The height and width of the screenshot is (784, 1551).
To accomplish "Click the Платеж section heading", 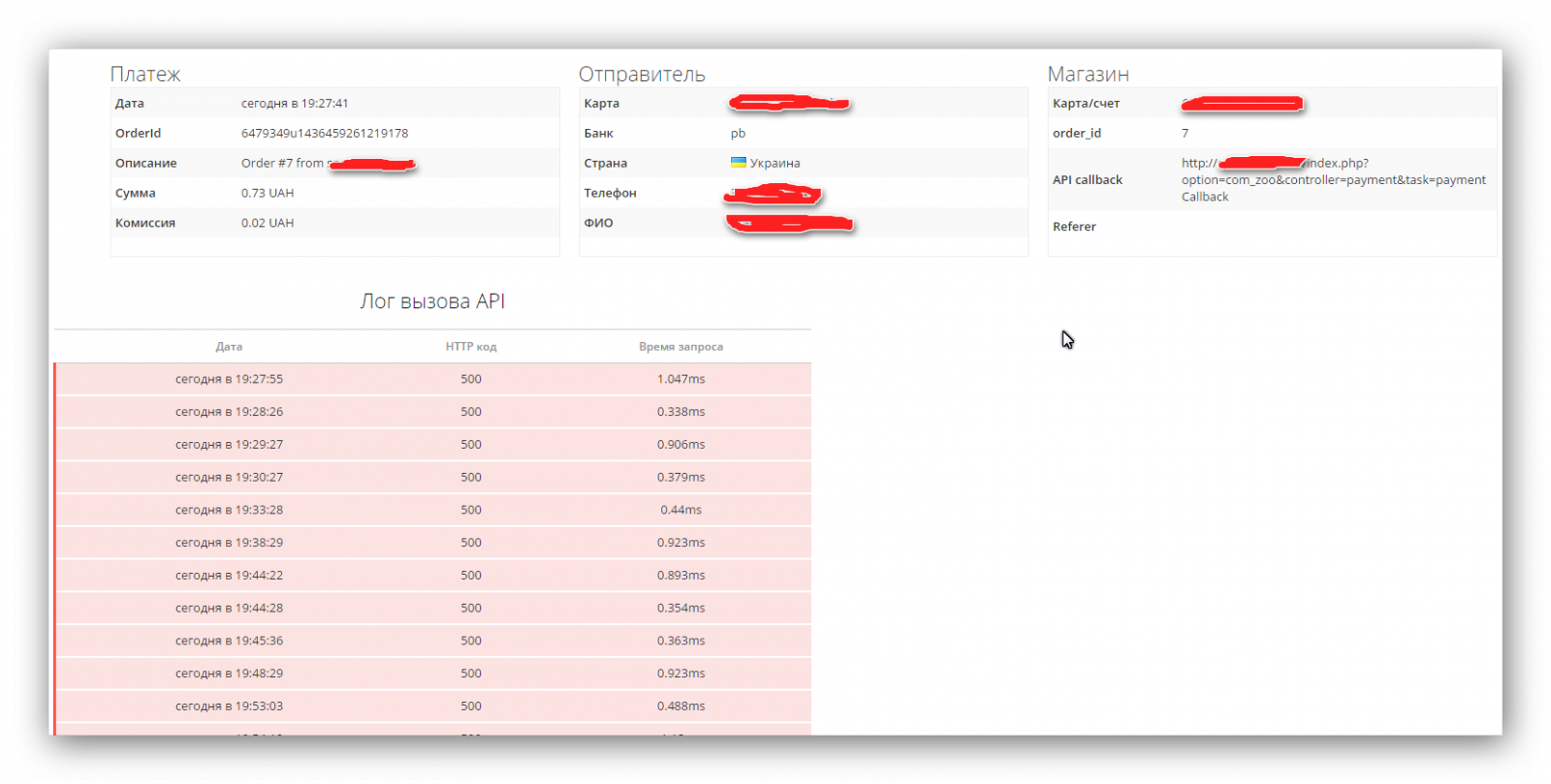I will 145,75.
